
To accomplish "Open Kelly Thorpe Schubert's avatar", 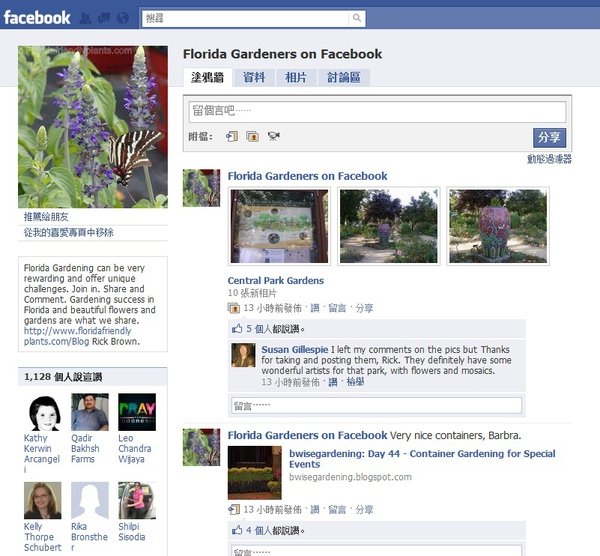I will (x=42, y=501).
